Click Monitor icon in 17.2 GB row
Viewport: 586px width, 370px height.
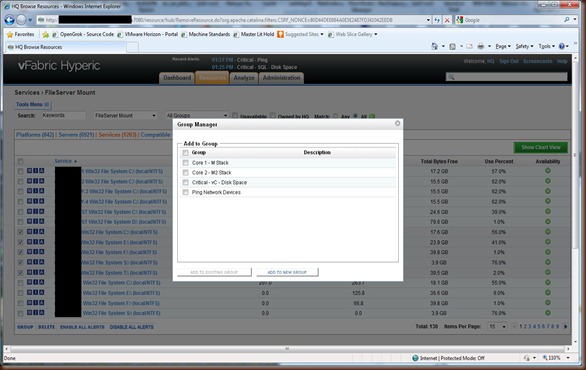30,171
